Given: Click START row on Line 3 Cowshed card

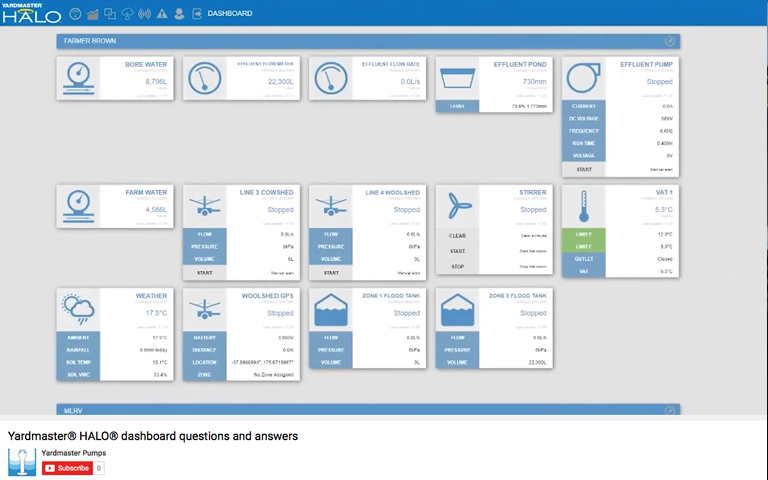Looking at the screenshot, I should pyautogui.click(x=241, y=273).
